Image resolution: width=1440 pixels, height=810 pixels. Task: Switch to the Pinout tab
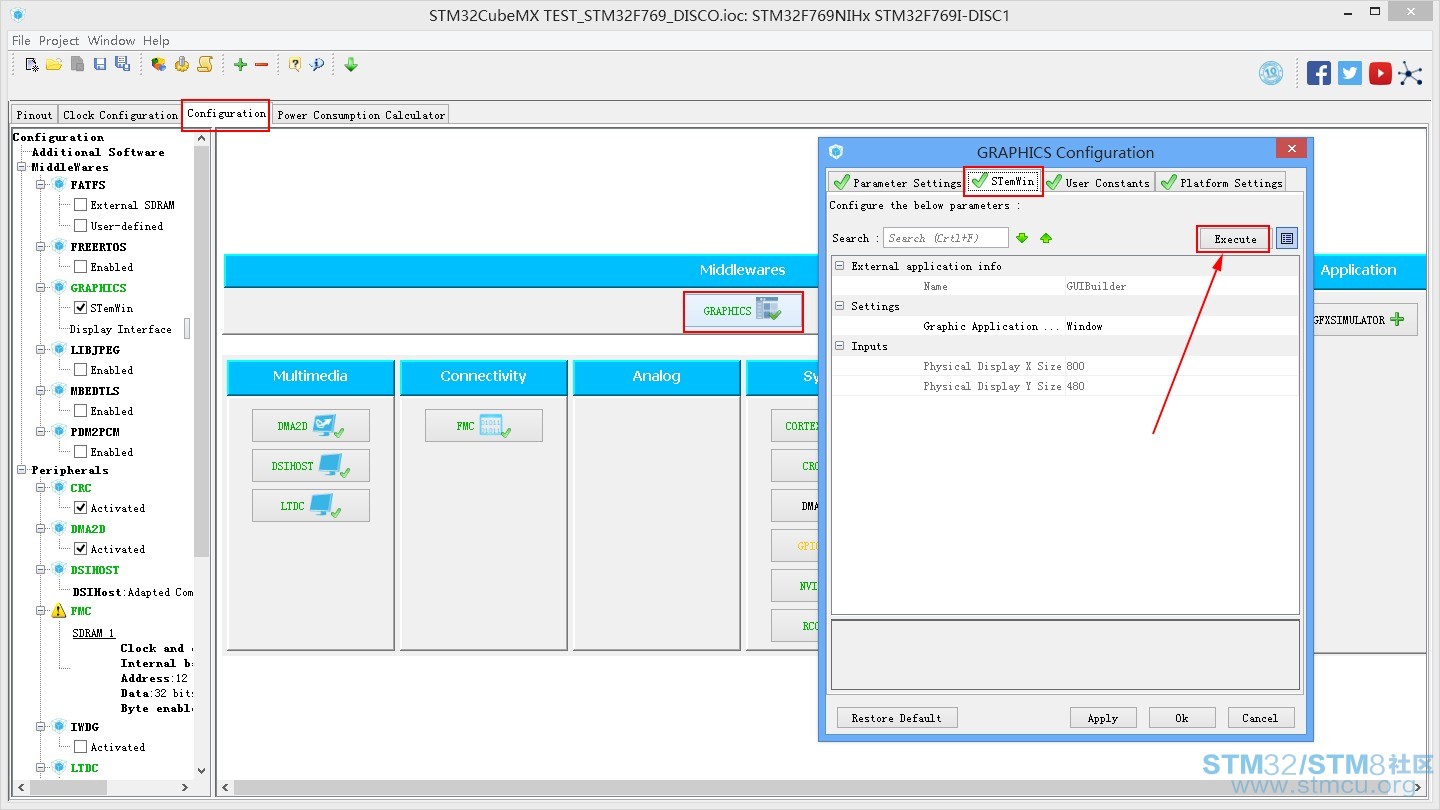click(34, 115)
